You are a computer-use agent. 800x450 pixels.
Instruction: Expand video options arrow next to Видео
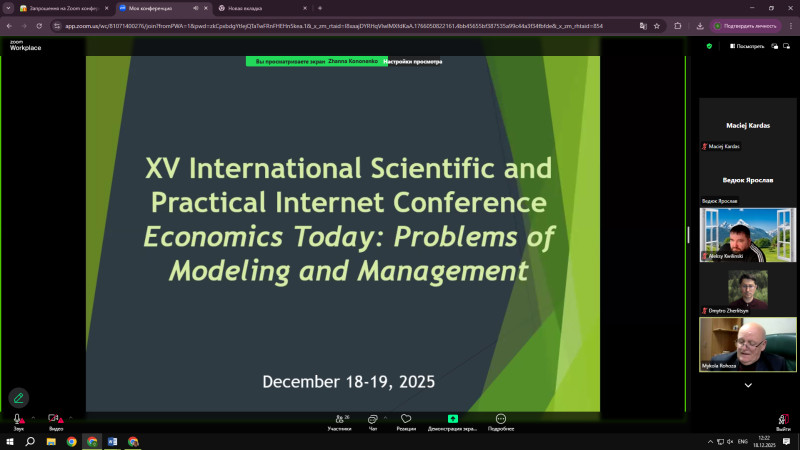tap(72, 417)
